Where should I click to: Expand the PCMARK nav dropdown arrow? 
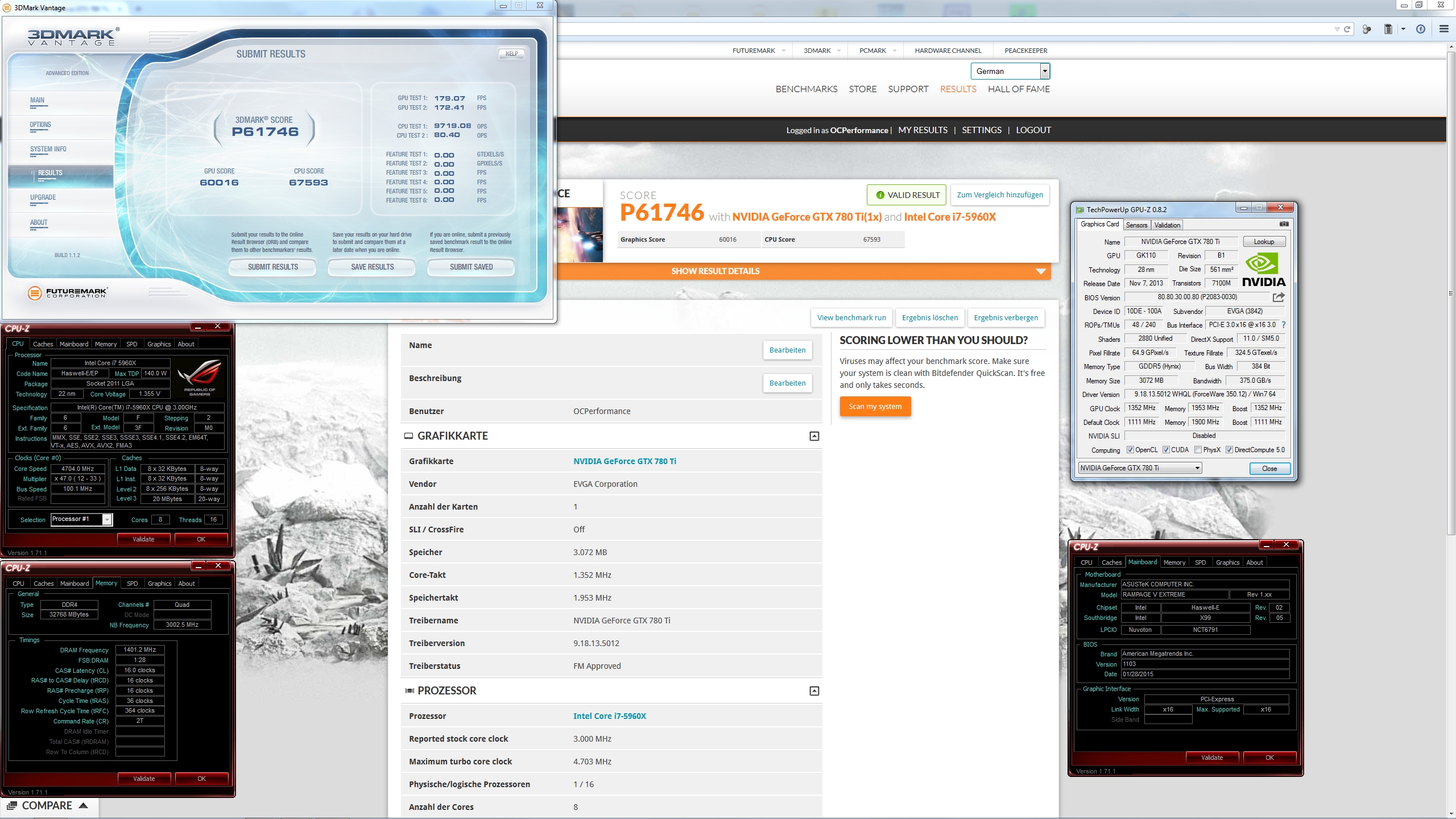[894, 51]
